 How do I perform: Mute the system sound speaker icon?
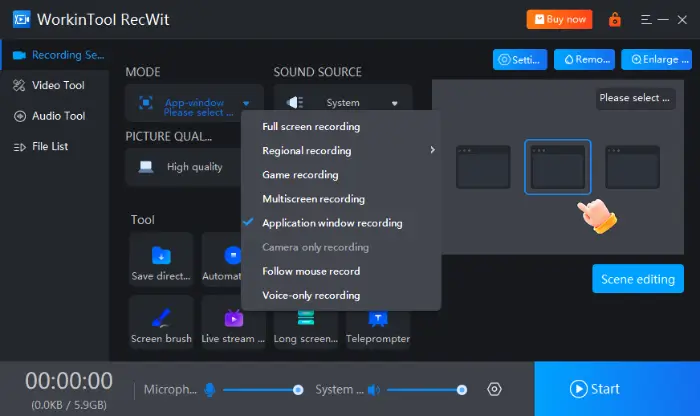click(374, 390)
